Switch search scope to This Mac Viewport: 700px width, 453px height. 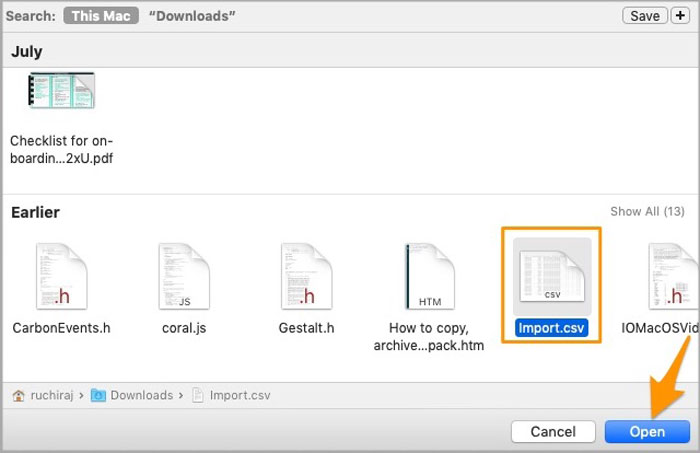[x=101, y=16]
